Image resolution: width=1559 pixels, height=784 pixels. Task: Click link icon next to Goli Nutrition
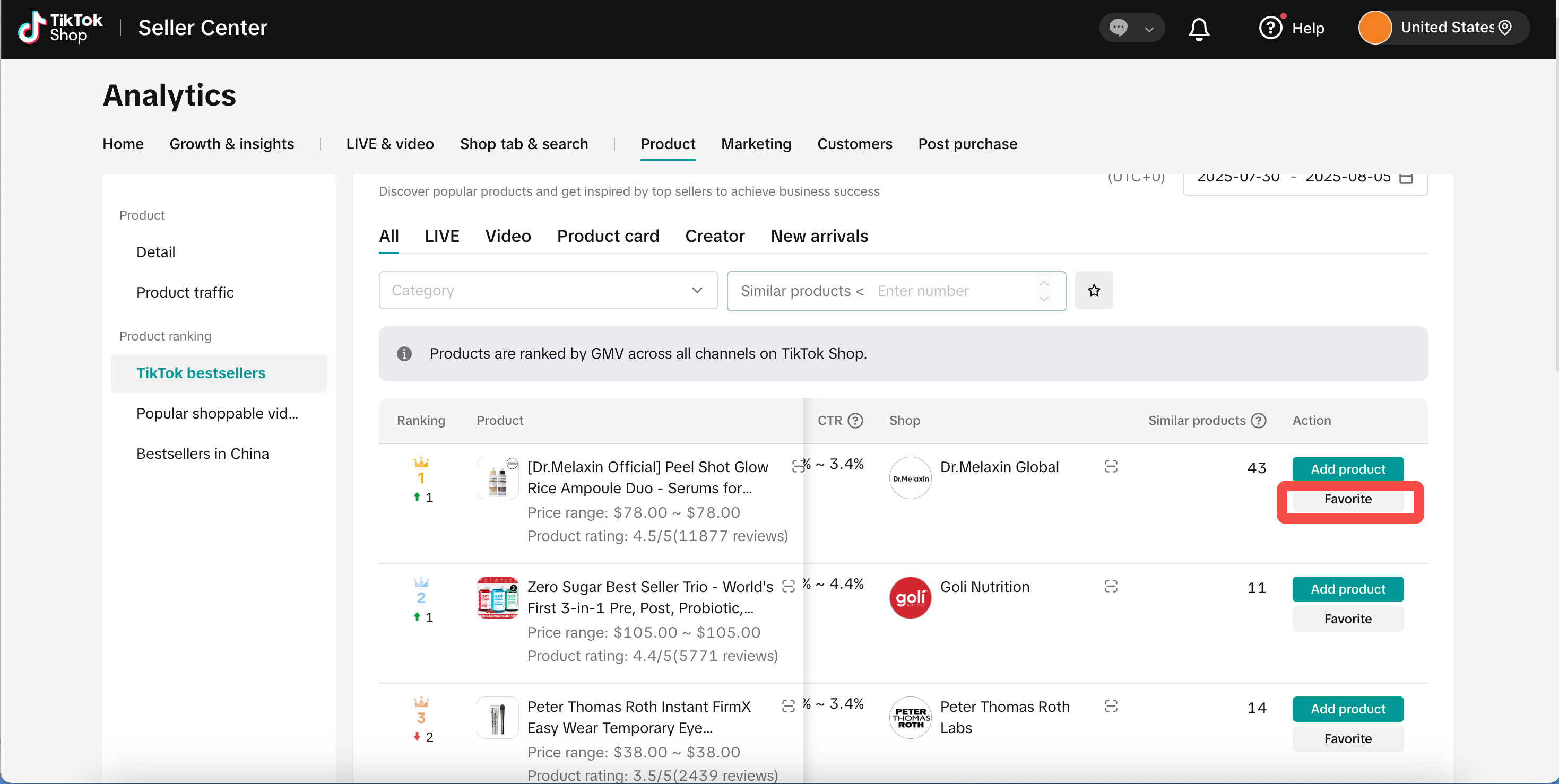(x=1111, y=586)
